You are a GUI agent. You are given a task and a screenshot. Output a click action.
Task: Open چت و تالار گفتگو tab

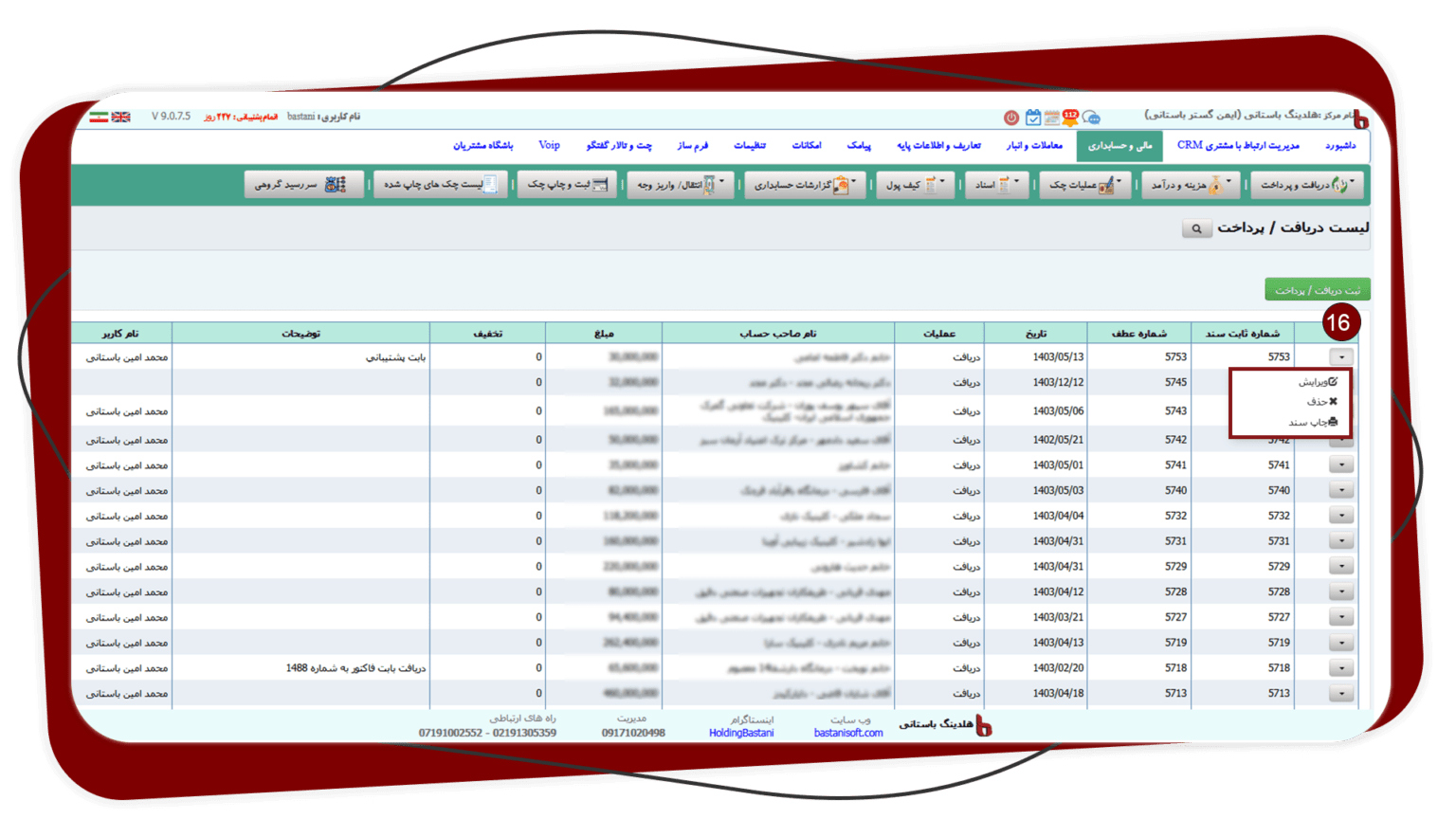point(619,146)
